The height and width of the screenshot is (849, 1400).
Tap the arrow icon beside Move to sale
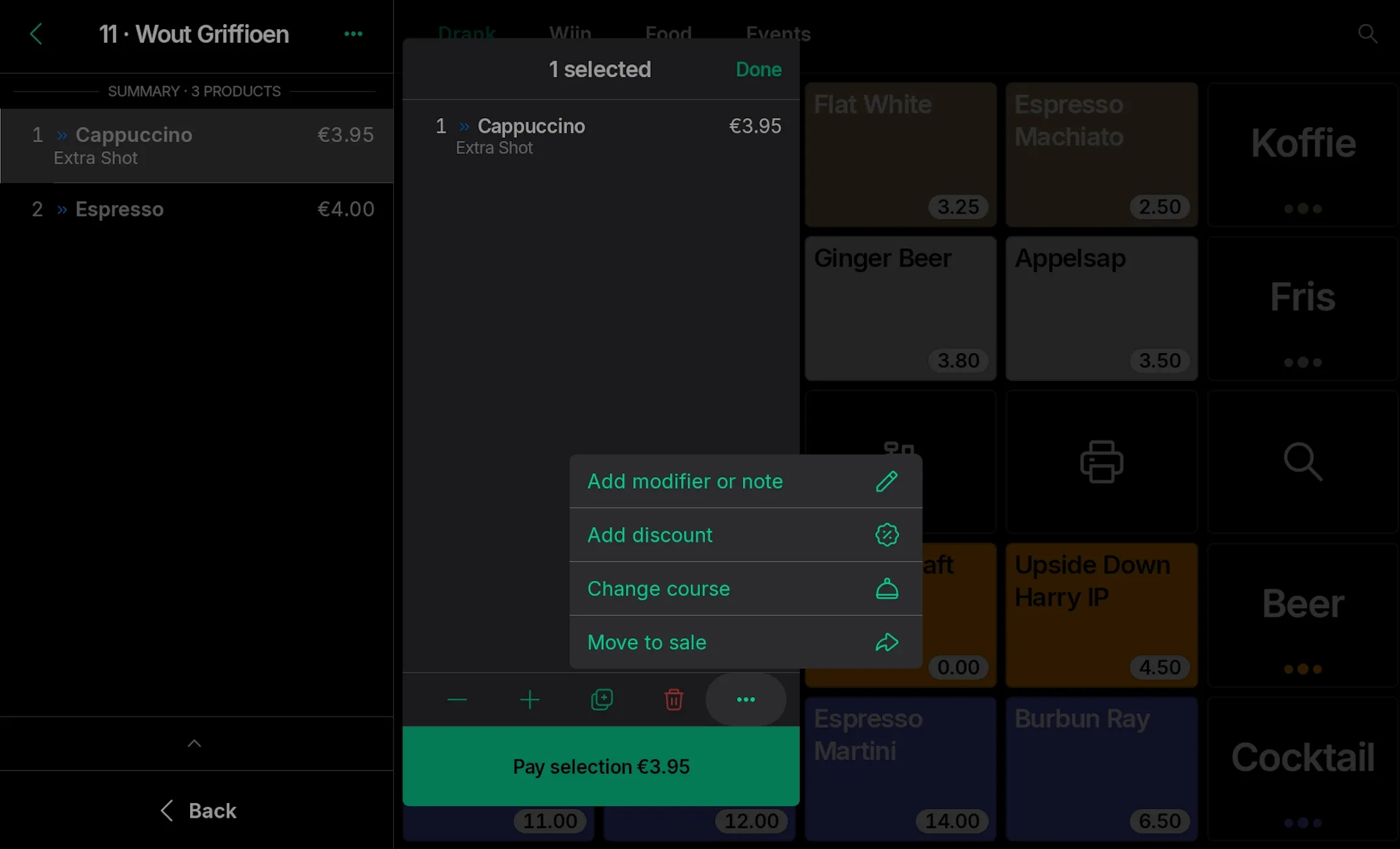point(887,642)
